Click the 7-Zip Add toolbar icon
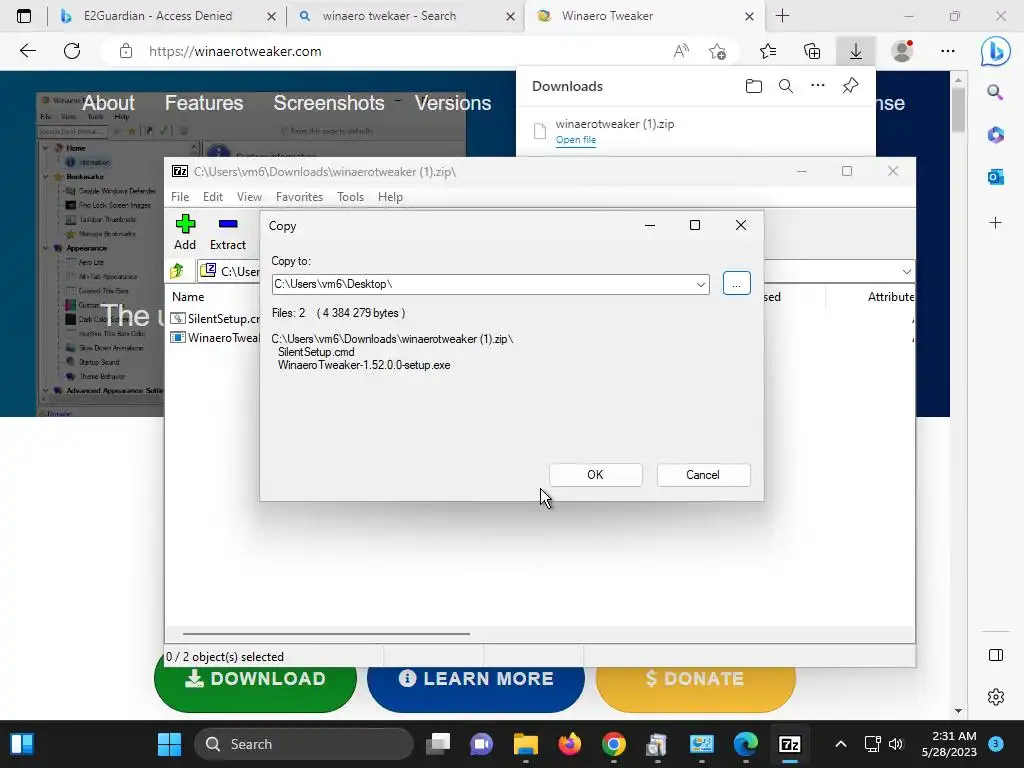This screenshot has height=768, width=1024. 185,232
